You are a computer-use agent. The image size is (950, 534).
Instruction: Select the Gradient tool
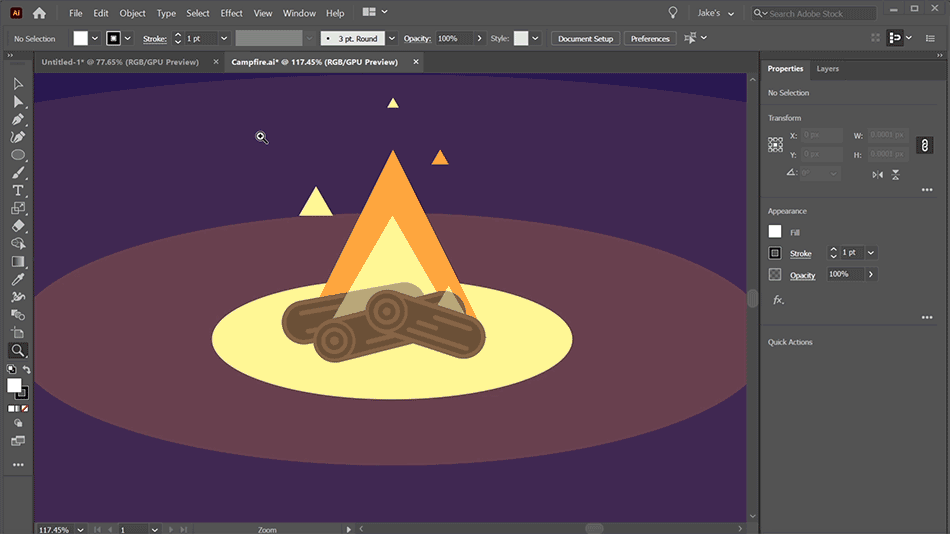point(18,261)
